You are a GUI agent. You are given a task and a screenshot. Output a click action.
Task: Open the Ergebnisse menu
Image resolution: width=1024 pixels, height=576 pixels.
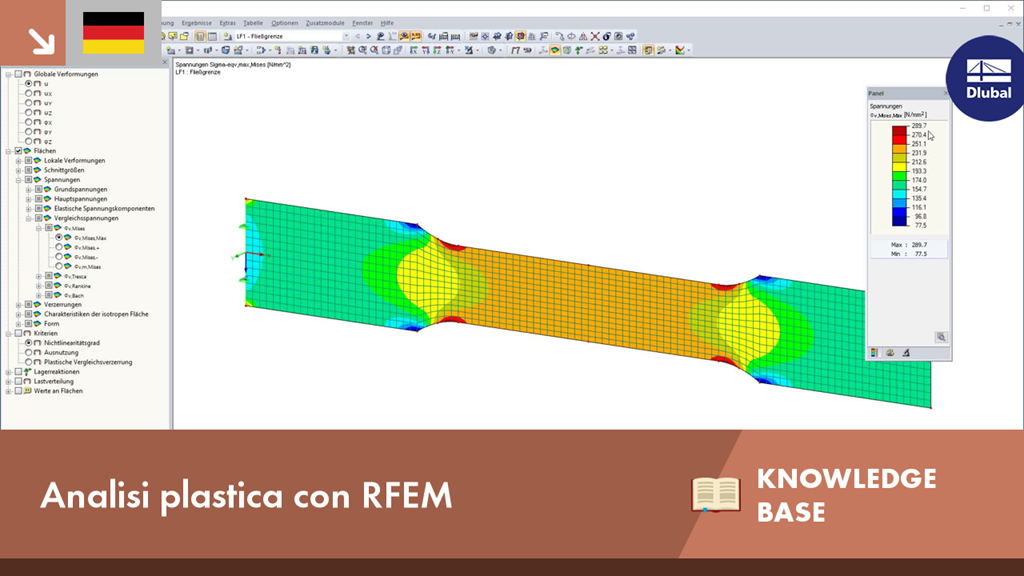point(196,23)
